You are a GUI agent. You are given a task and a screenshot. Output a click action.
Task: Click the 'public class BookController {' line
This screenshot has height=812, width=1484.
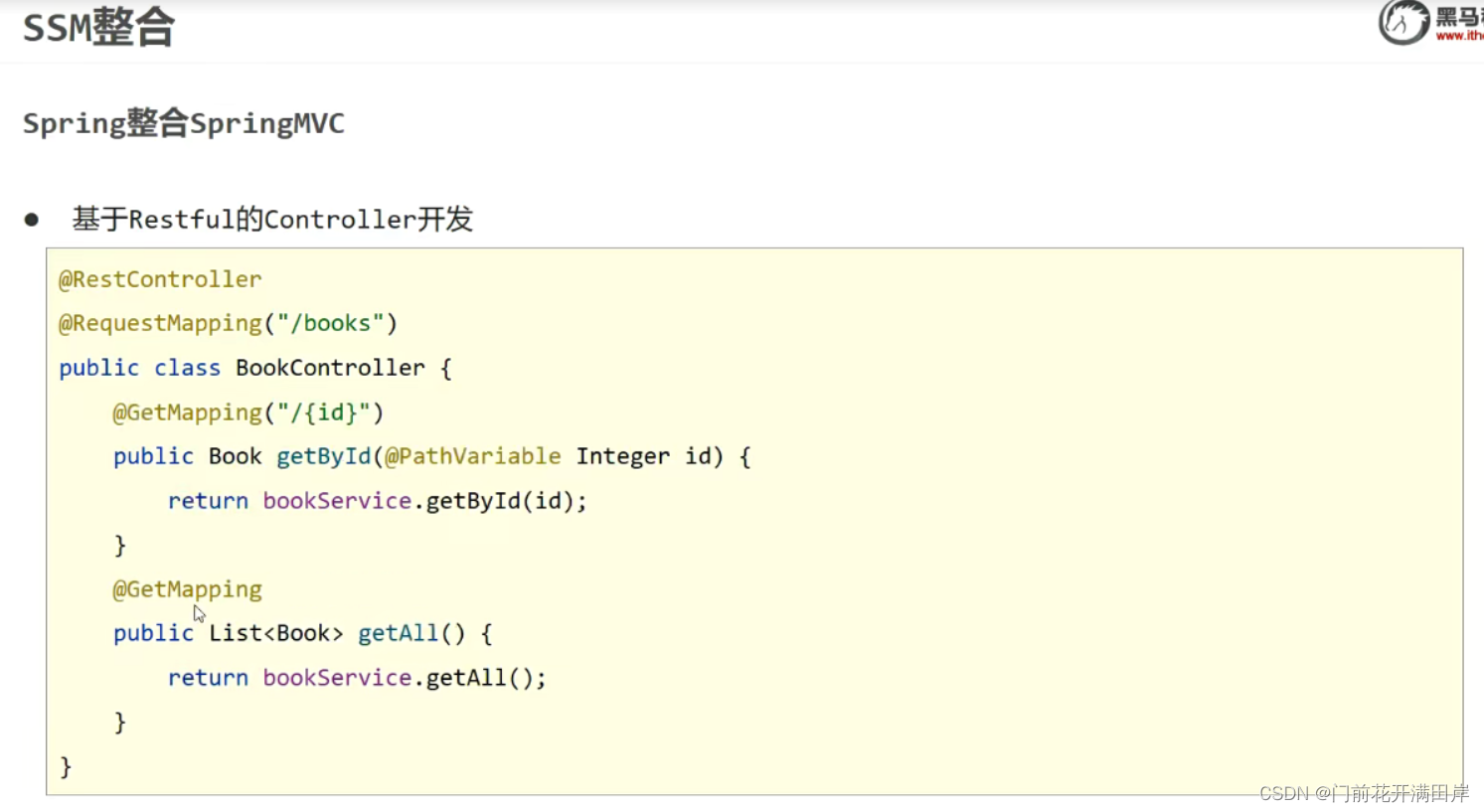(255, 368)
